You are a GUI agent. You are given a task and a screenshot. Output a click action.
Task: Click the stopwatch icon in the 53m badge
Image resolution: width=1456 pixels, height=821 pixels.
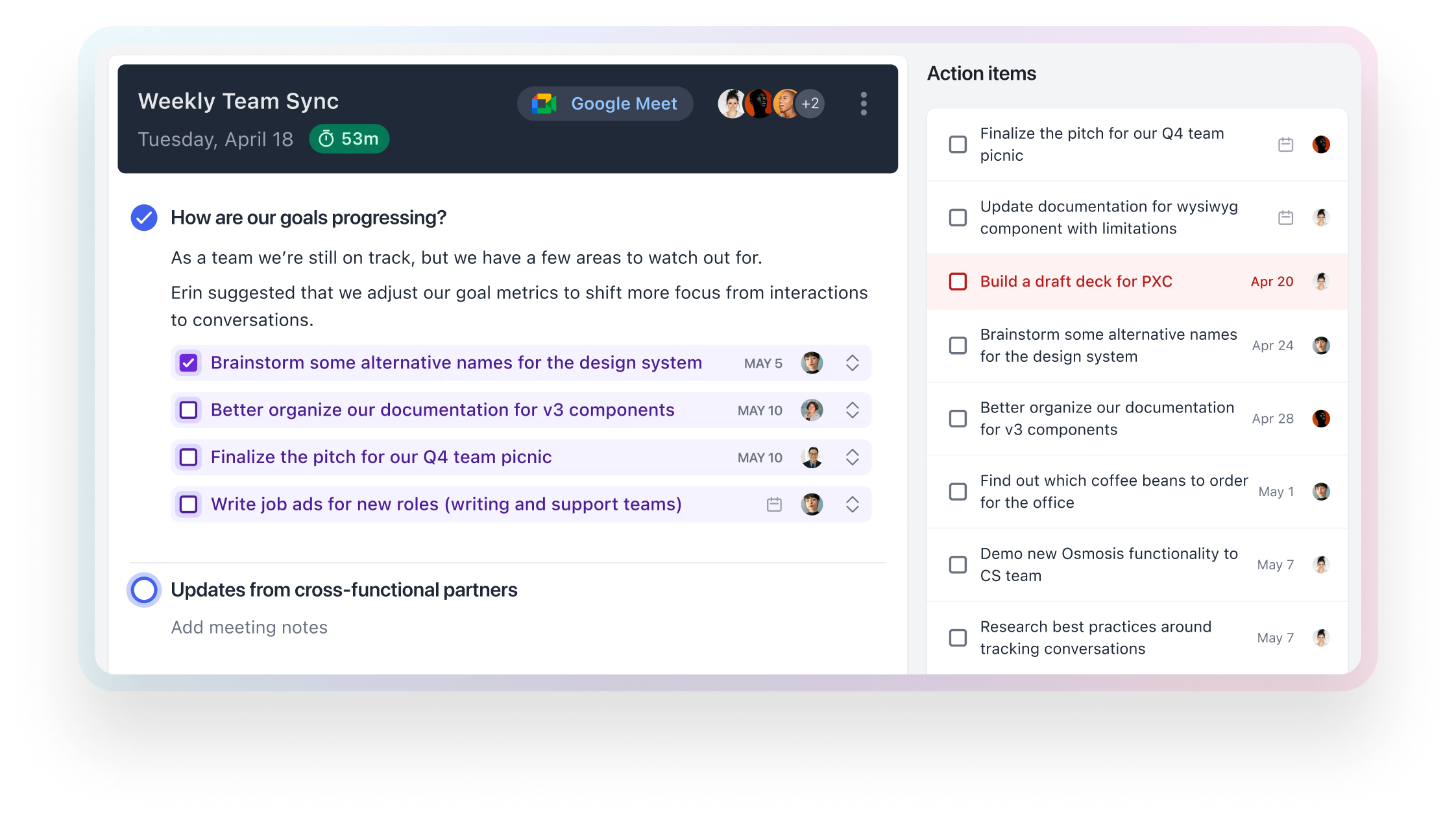pyautogui.click(x=328, y=139)
